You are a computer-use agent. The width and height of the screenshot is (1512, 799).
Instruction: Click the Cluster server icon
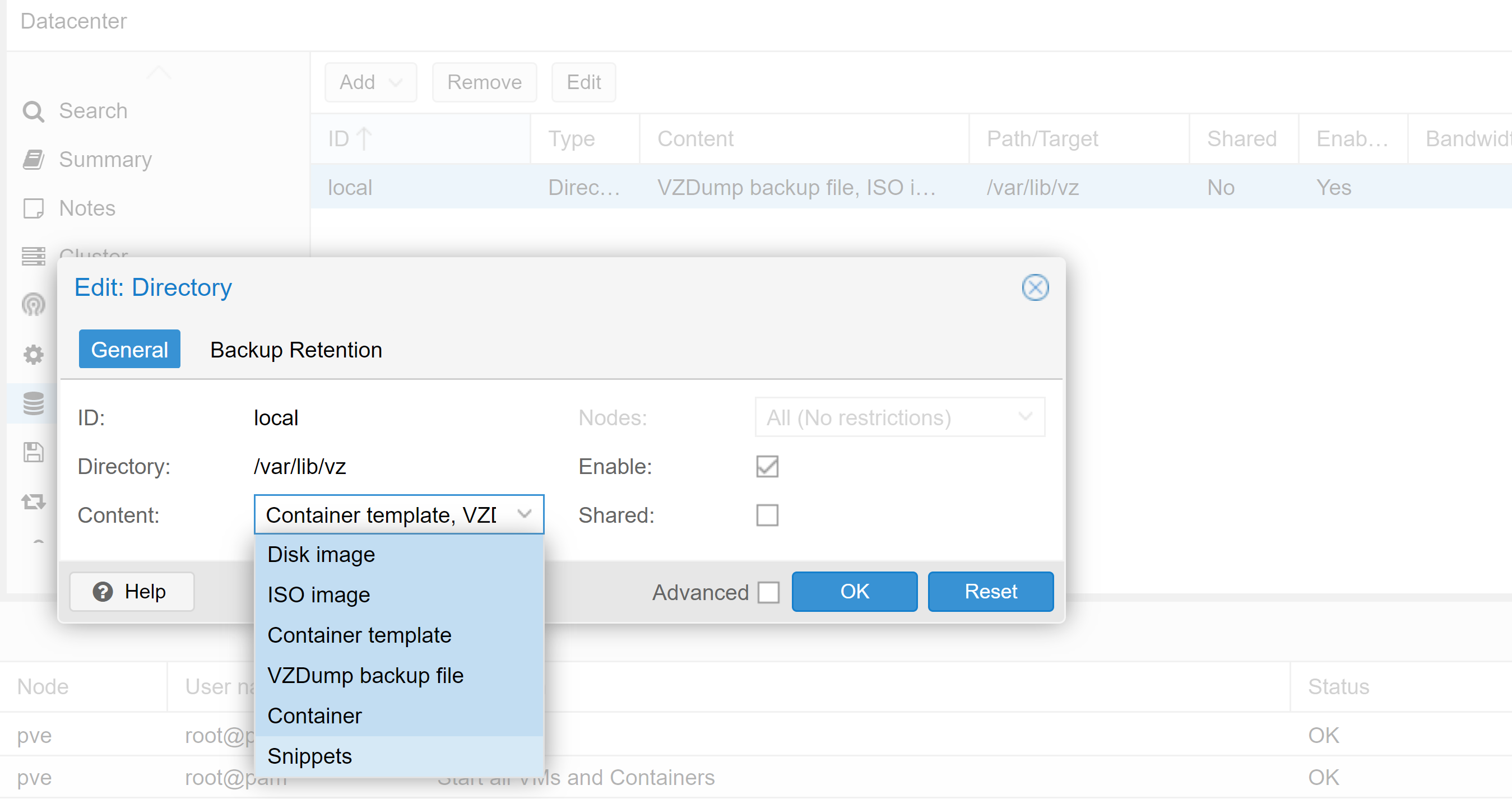[x=33, y=257]
